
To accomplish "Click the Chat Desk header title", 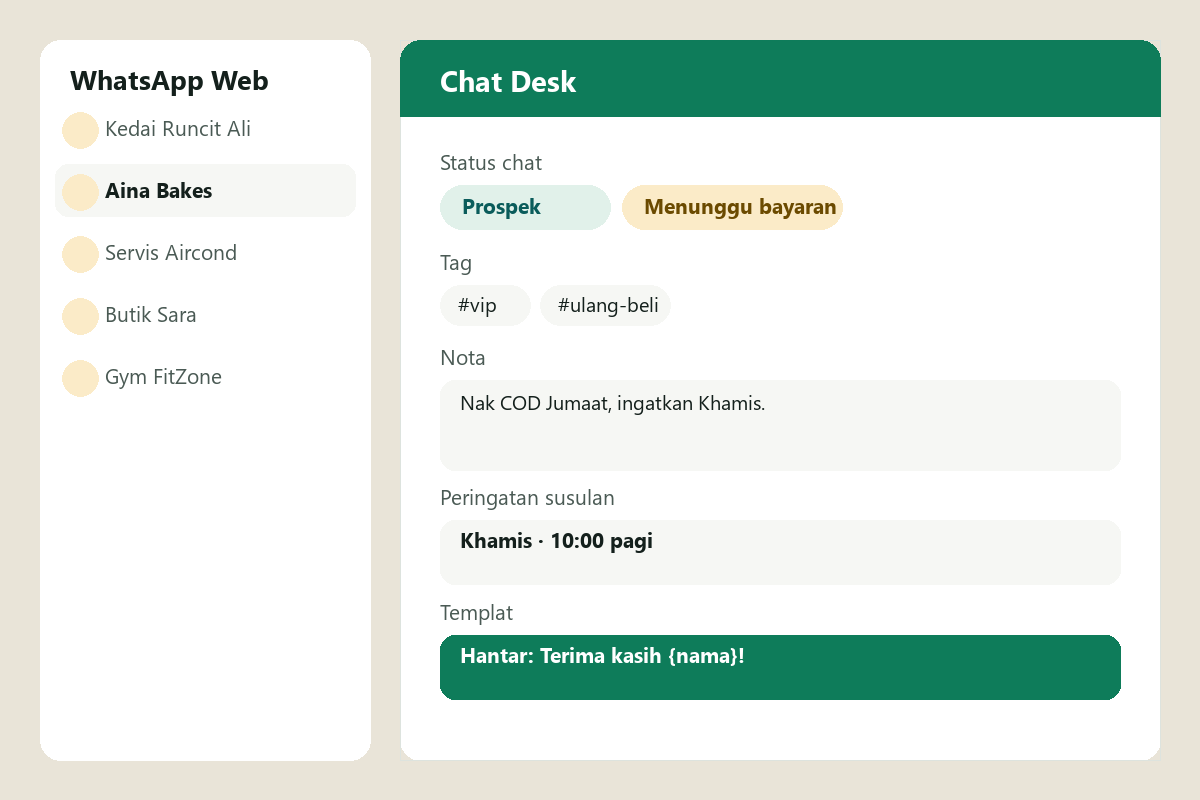I will [x=508, y=82].
